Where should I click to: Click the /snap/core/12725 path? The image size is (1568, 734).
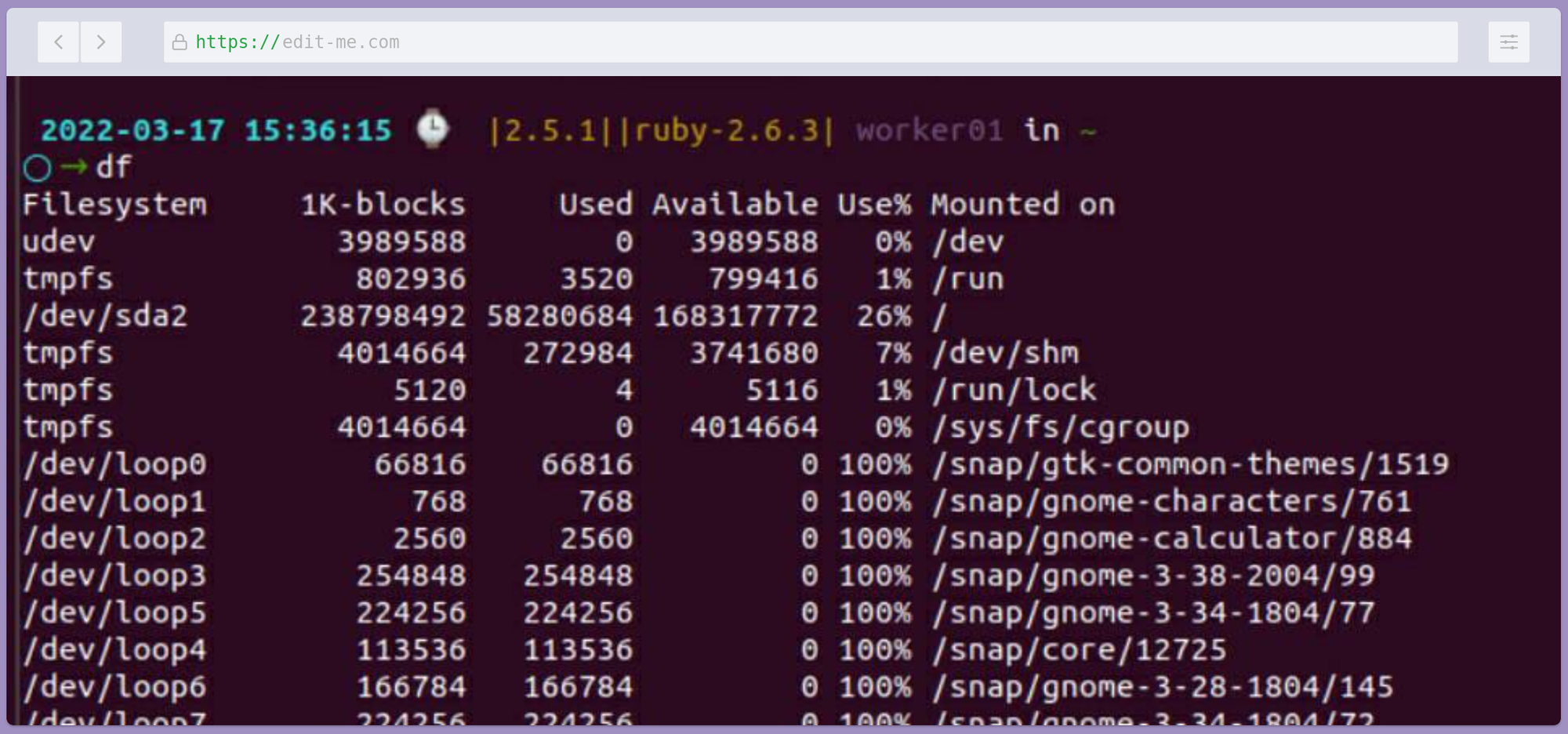(x=1080, y=650)
